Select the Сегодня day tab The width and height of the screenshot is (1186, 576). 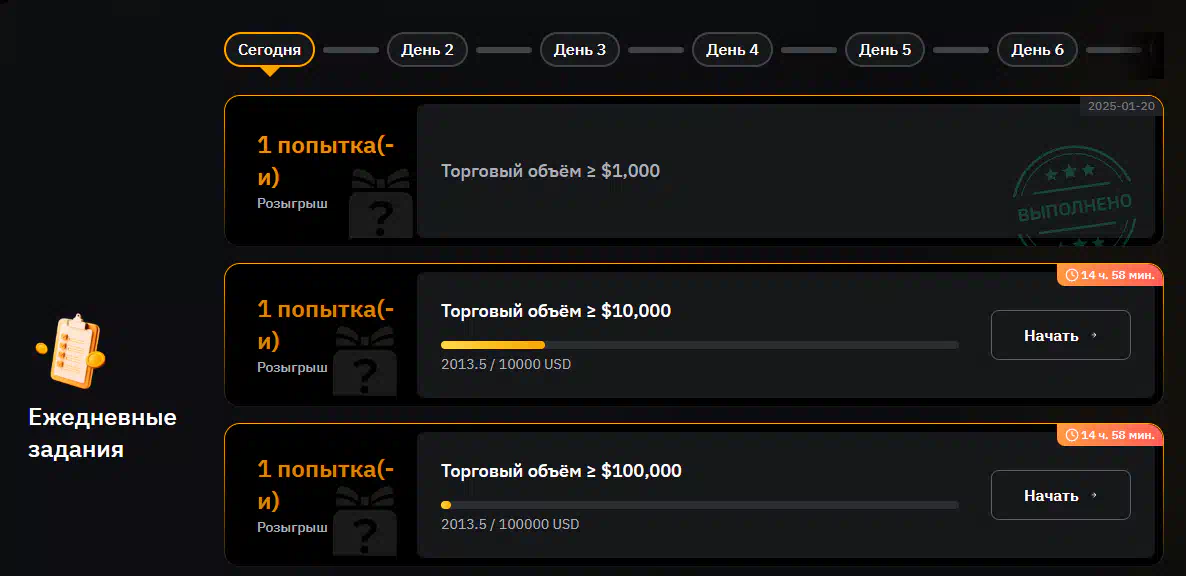point(269,50)
